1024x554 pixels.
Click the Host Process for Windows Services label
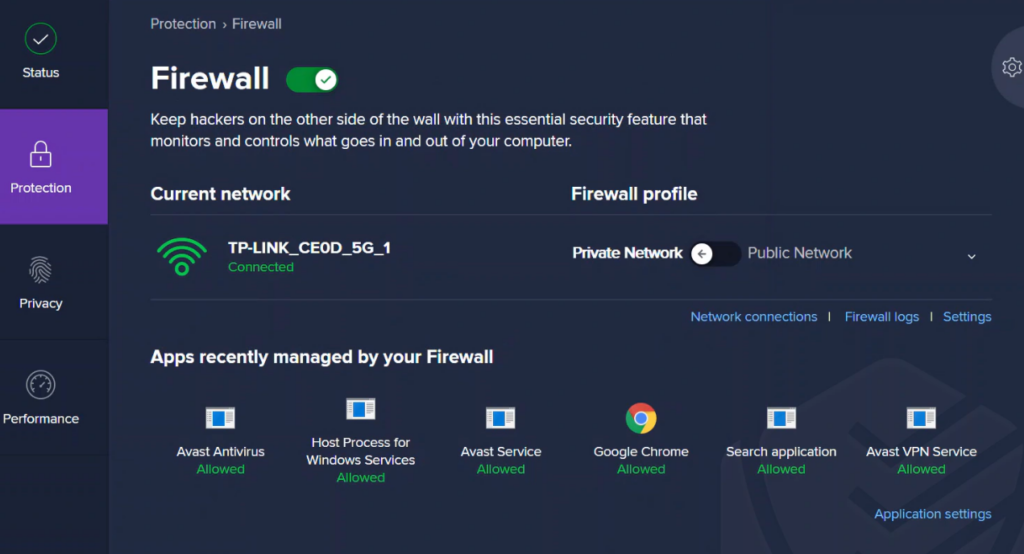(360, 451)
